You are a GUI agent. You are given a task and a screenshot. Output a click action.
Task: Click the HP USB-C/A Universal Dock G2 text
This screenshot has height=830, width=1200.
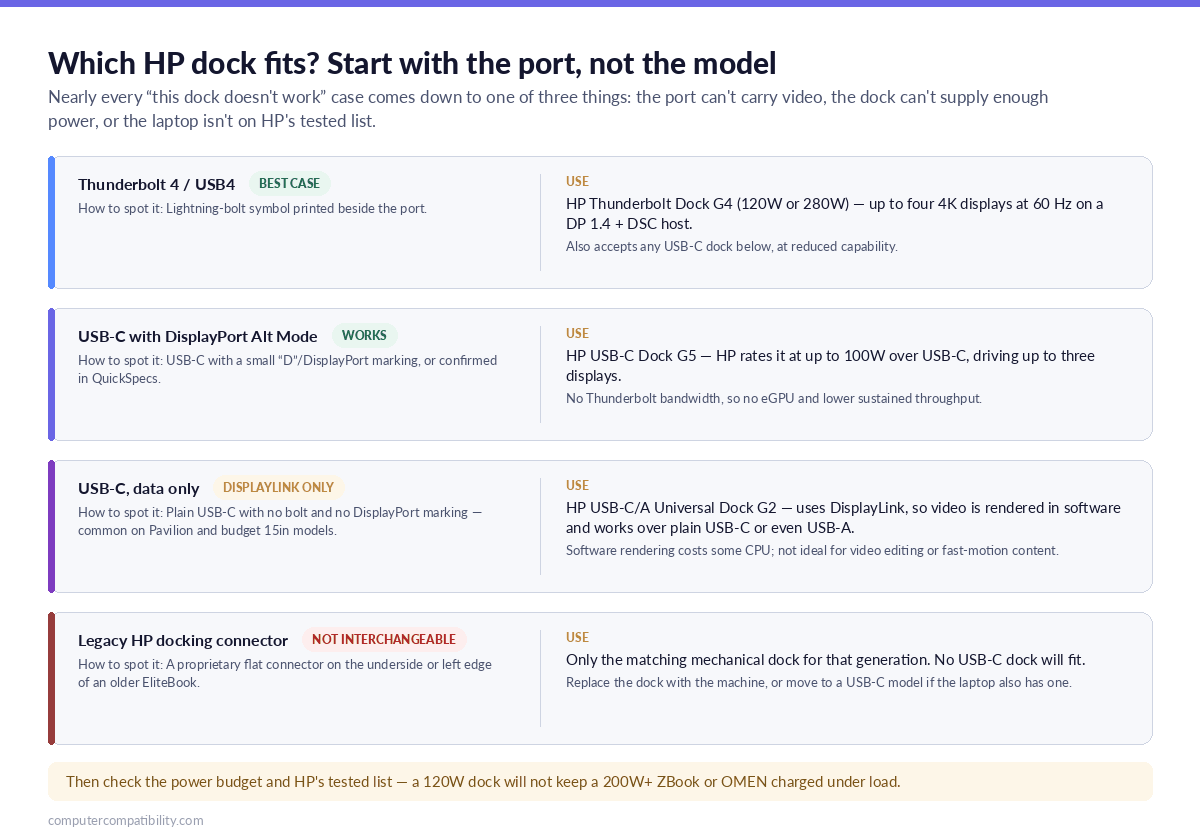(843, 517)
